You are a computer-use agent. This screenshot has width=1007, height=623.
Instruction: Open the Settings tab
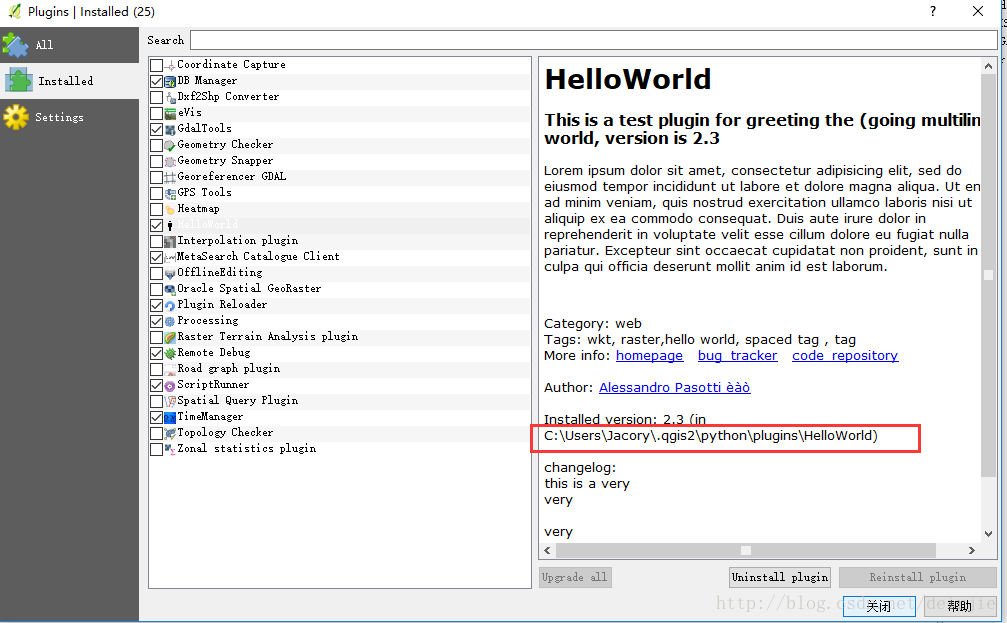69,118
